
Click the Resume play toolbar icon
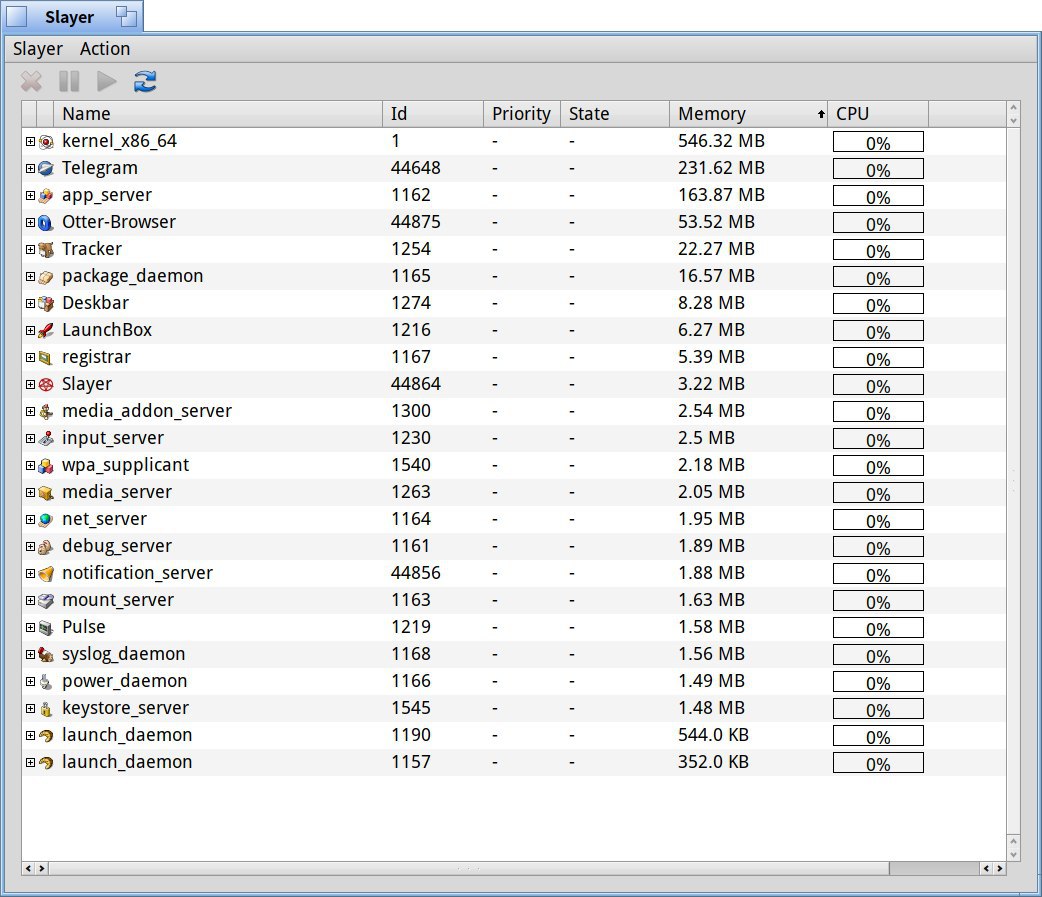[x=106, y=82]
